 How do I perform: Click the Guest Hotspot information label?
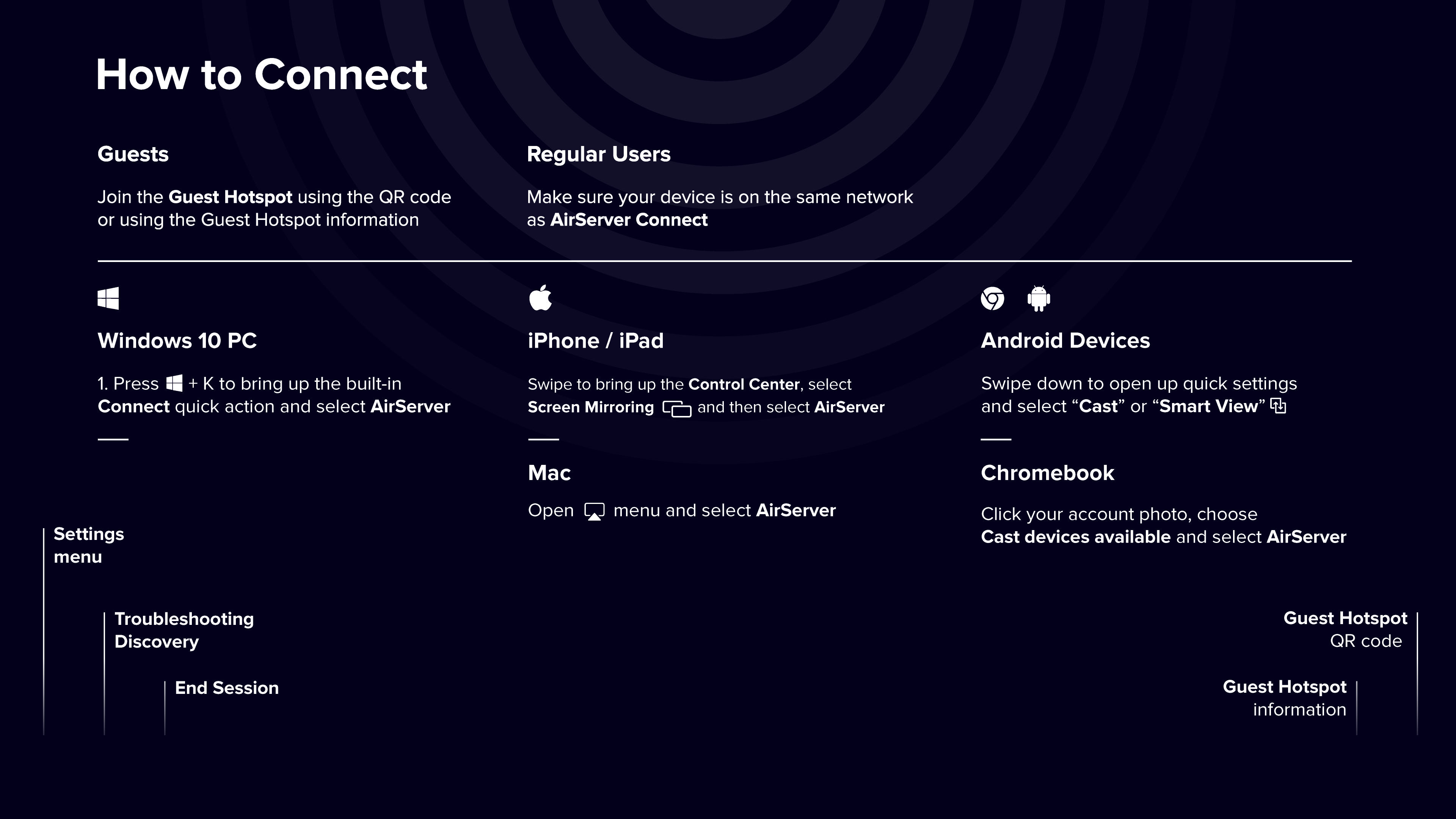1285,698
